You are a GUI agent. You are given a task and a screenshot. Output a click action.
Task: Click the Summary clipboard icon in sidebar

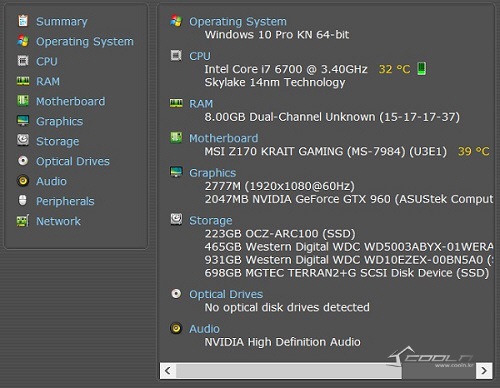point(23,21)
